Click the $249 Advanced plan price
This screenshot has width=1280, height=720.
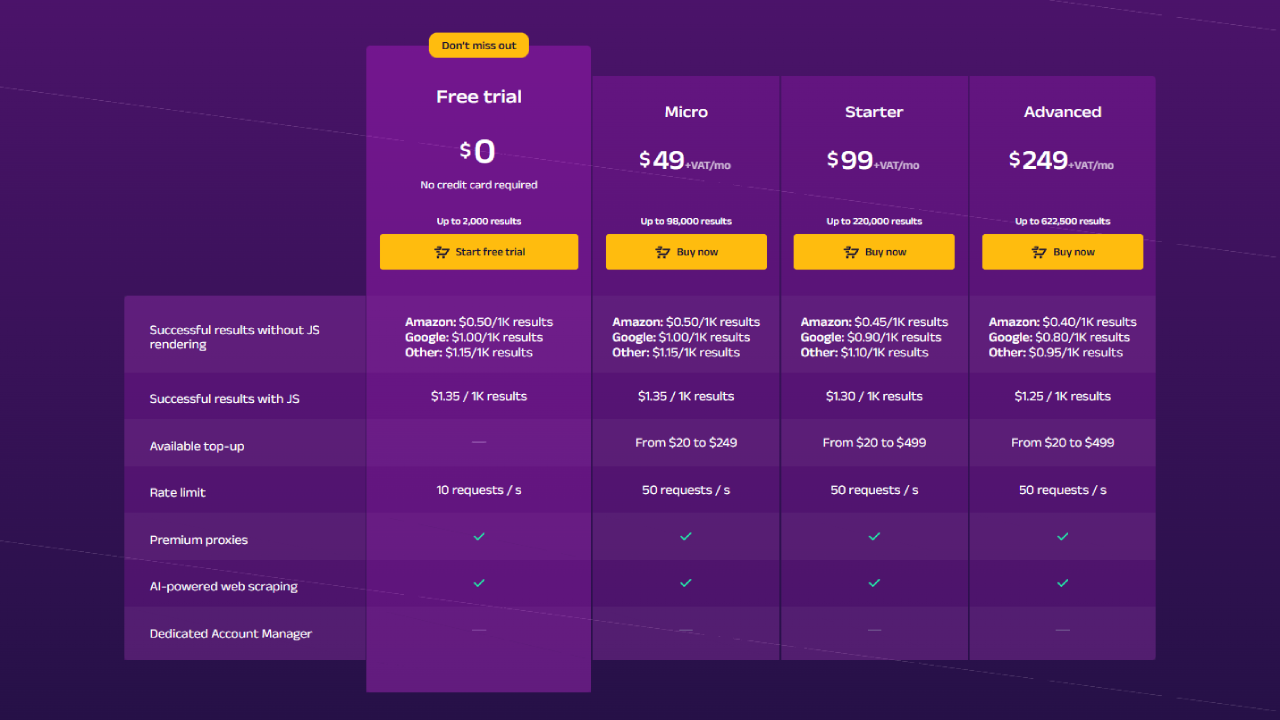pos(1040,160)
